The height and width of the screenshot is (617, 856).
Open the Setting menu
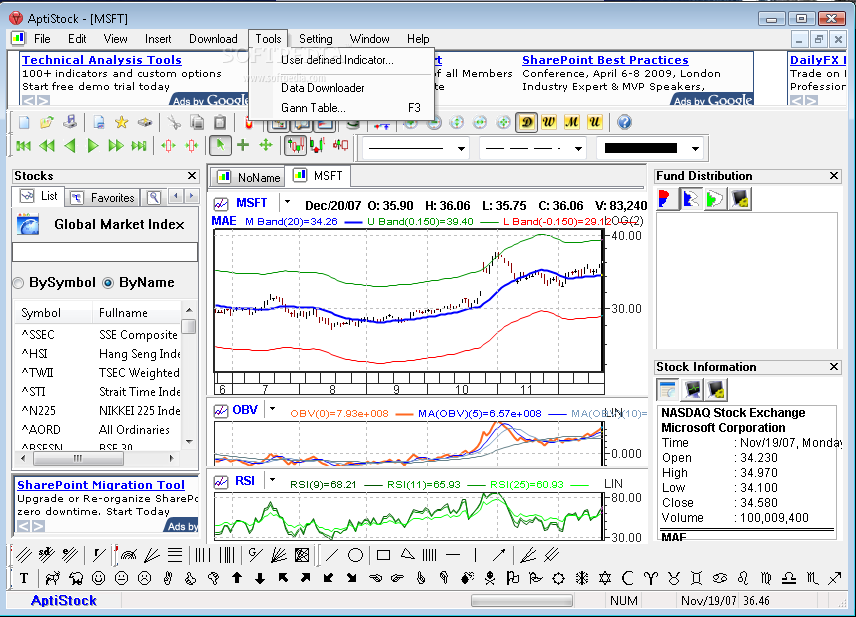click(316, 39)
